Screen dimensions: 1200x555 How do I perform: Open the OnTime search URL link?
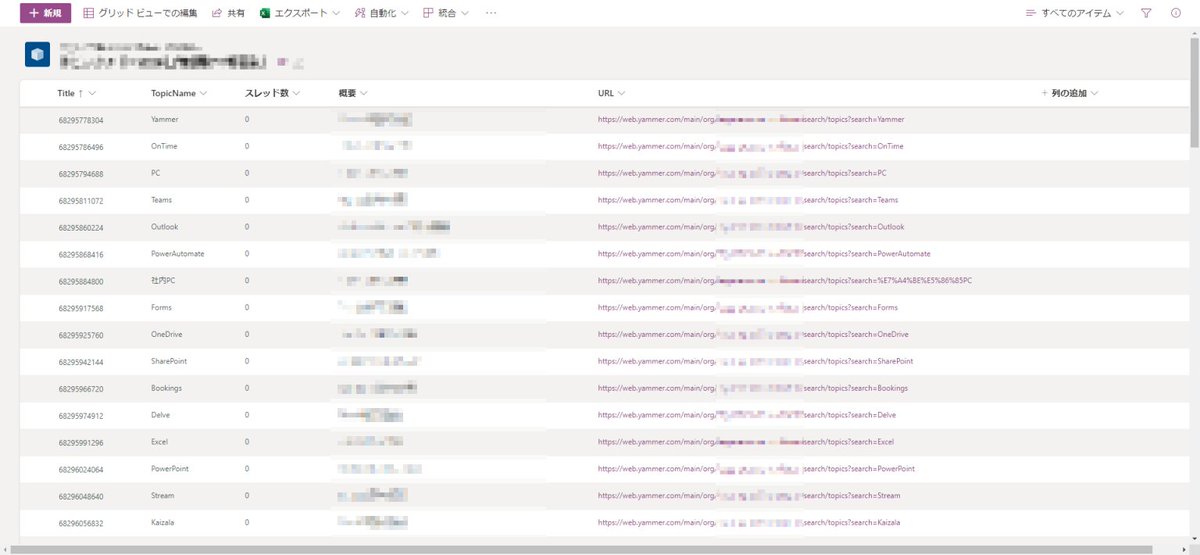coord(750,146)
